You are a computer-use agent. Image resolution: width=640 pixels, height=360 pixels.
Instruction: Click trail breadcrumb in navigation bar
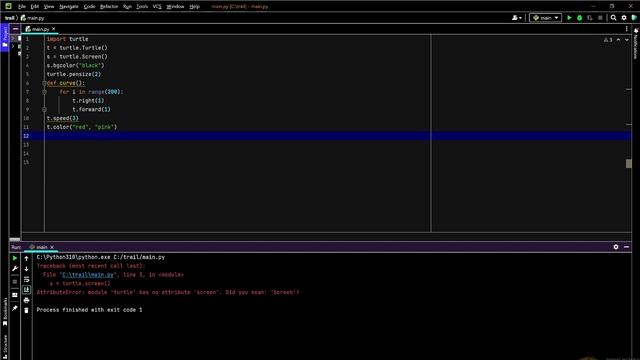coord(9,18)
